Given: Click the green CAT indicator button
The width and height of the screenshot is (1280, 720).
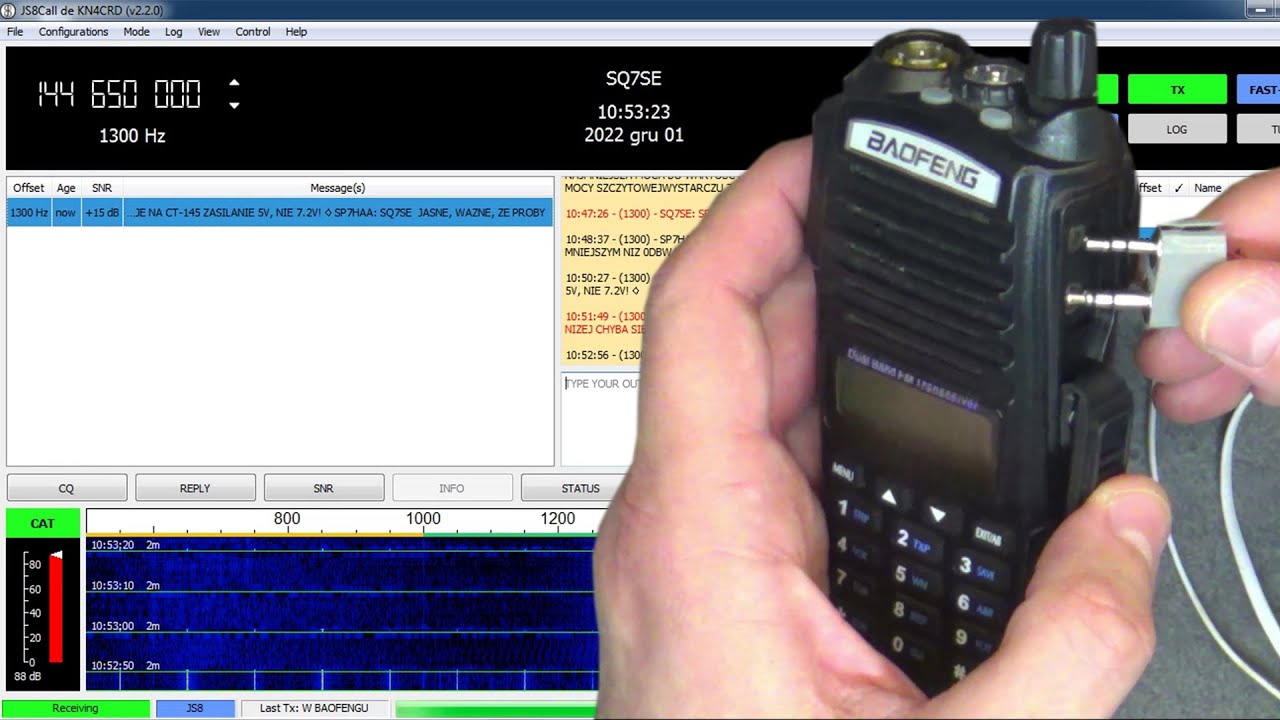Looking at the screenshot, I should pyautogui.click(x=42, y=523).
